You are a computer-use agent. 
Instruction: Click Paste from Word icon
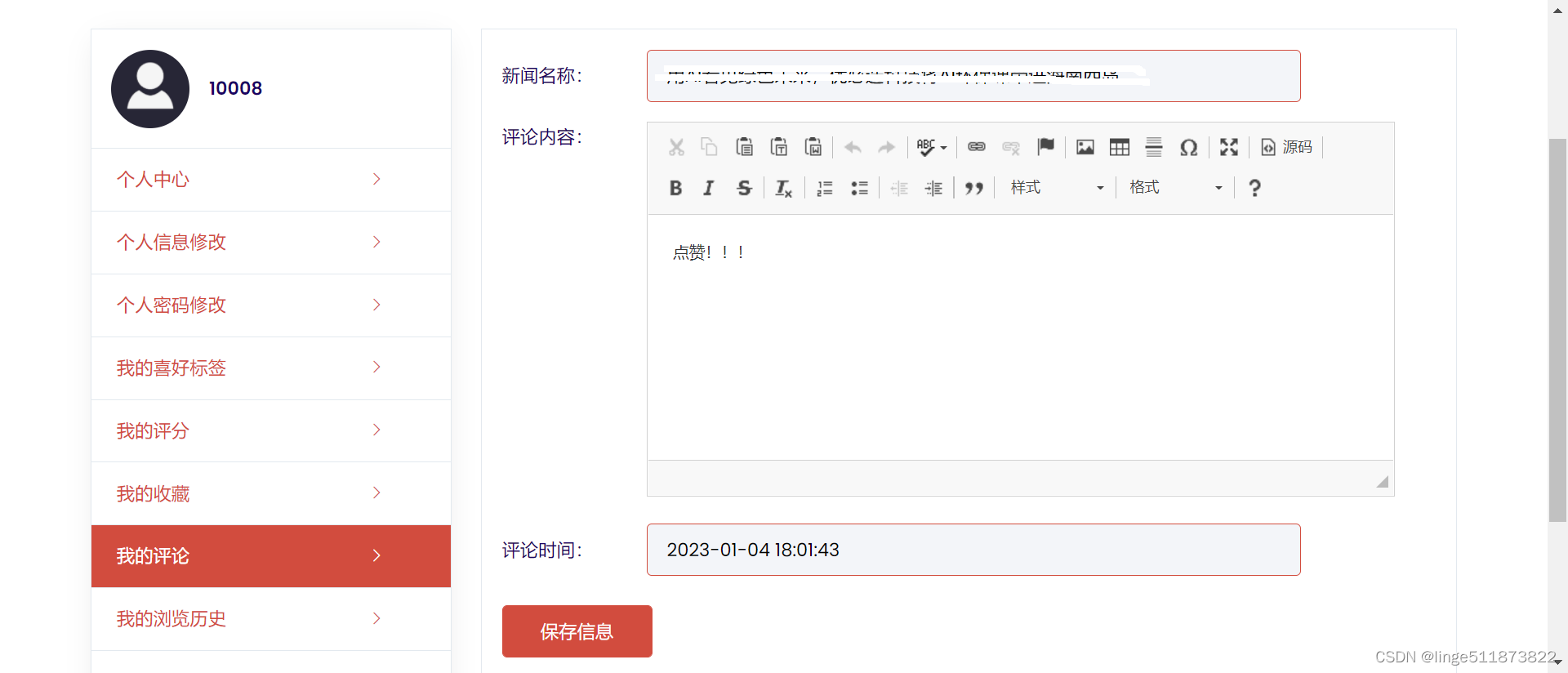point(813,147)
